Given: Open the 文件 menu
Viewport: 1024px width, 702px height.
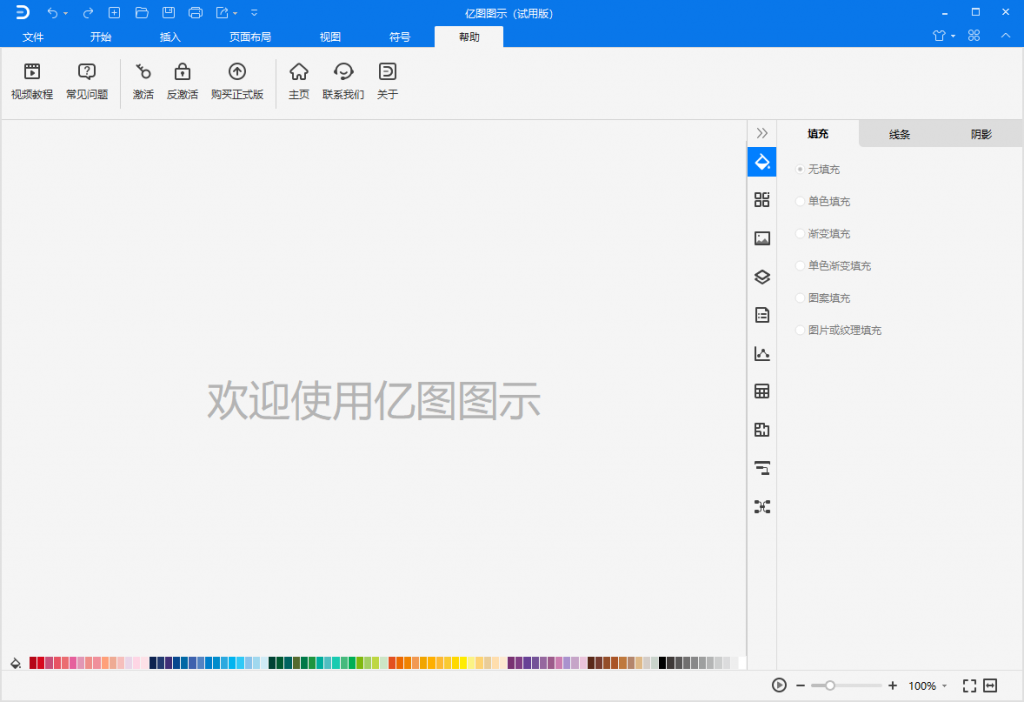Looking at the screenshot, I should point(33,37).
